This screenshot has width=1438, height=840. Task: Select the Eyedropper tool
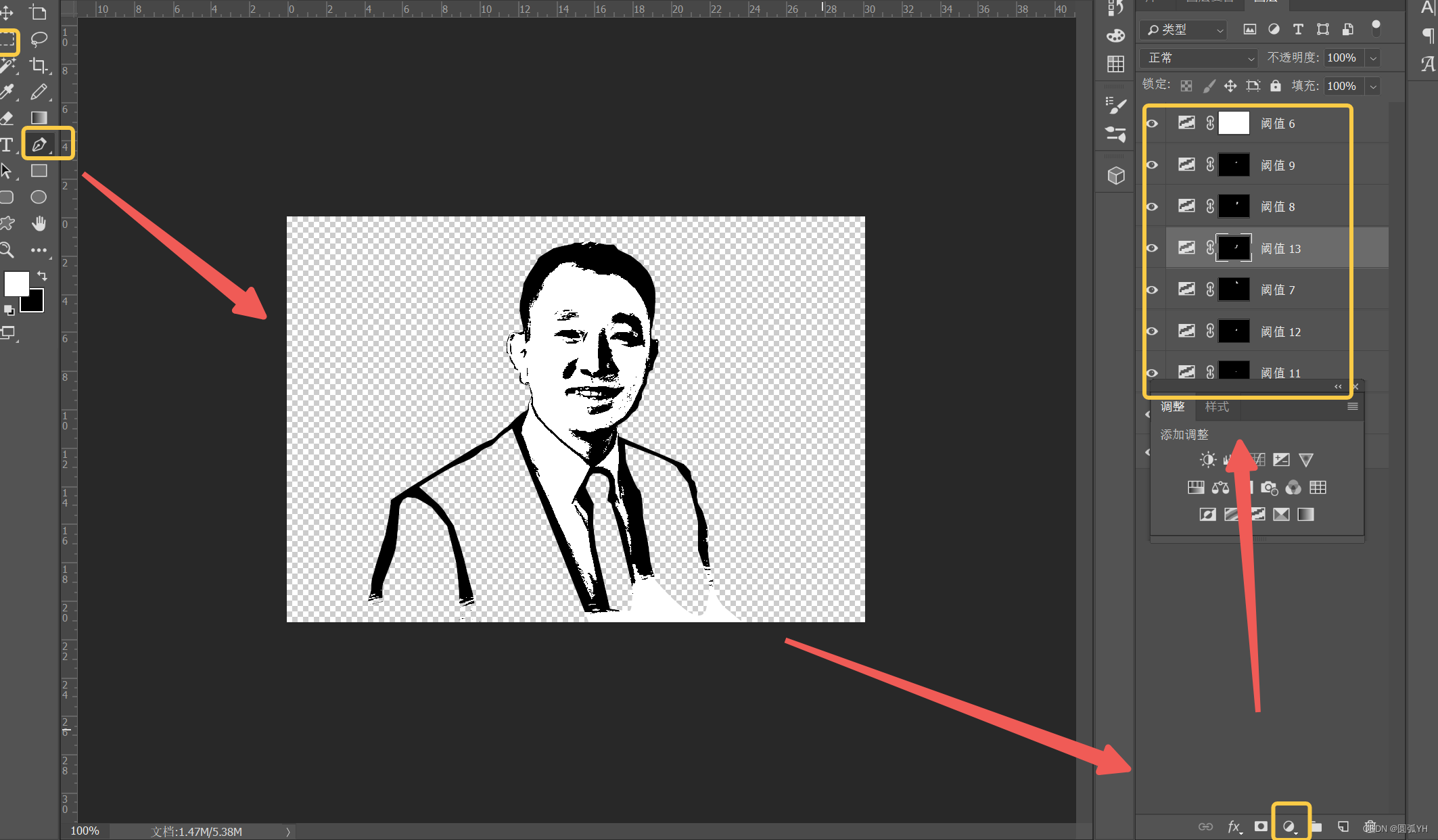click(8, 91)
